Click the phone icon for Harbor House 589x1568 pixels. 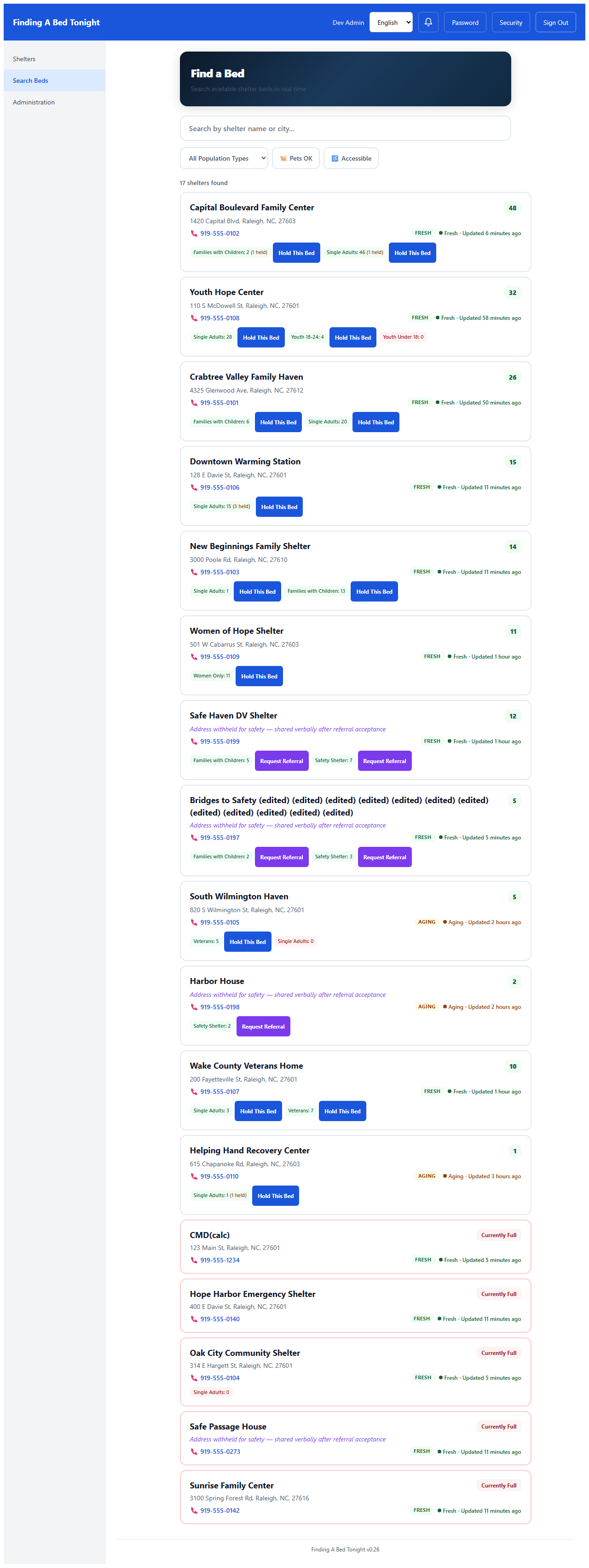tap(194, 1007)
